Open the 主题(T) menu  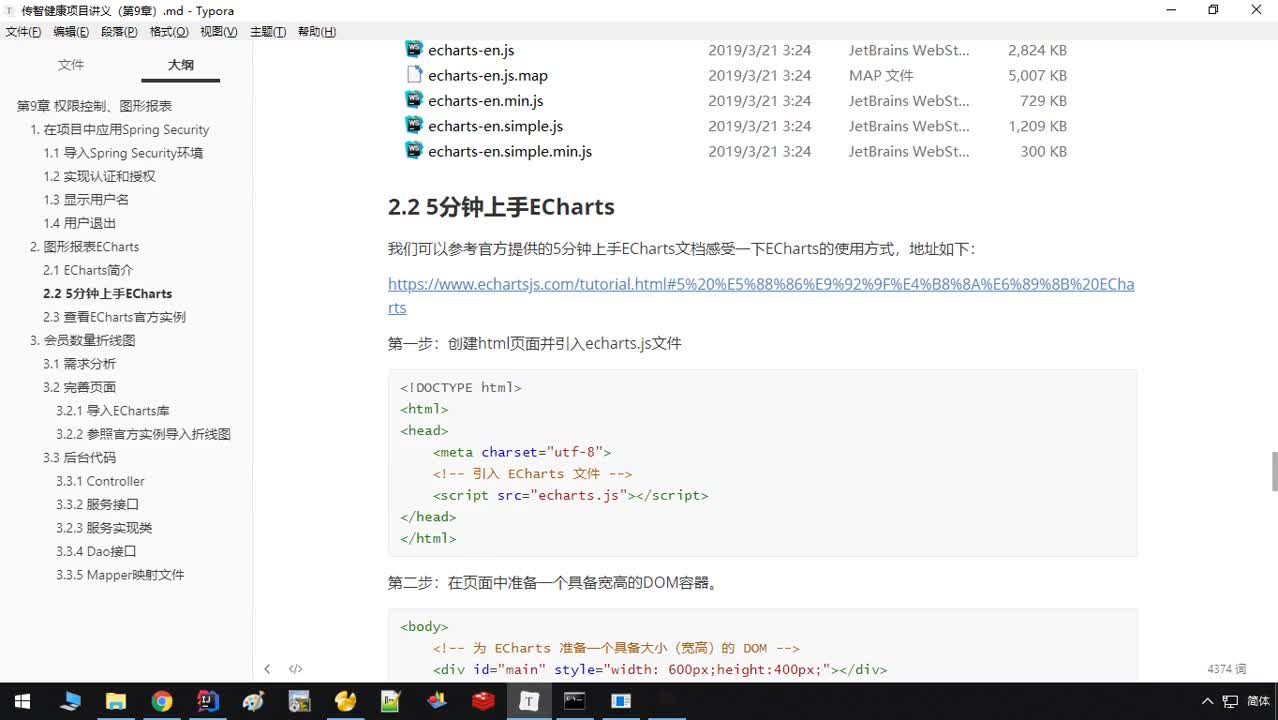268,32
